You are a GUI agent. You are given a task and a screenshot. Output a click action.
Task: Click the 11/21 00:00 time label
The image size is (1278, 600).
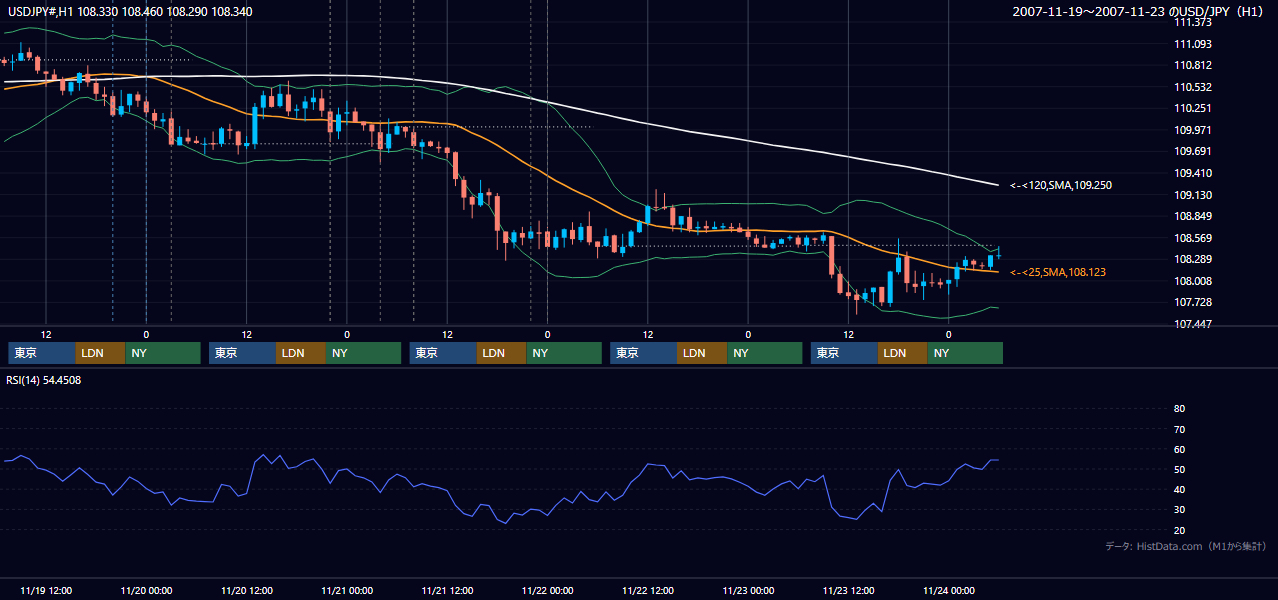[347, 590]
